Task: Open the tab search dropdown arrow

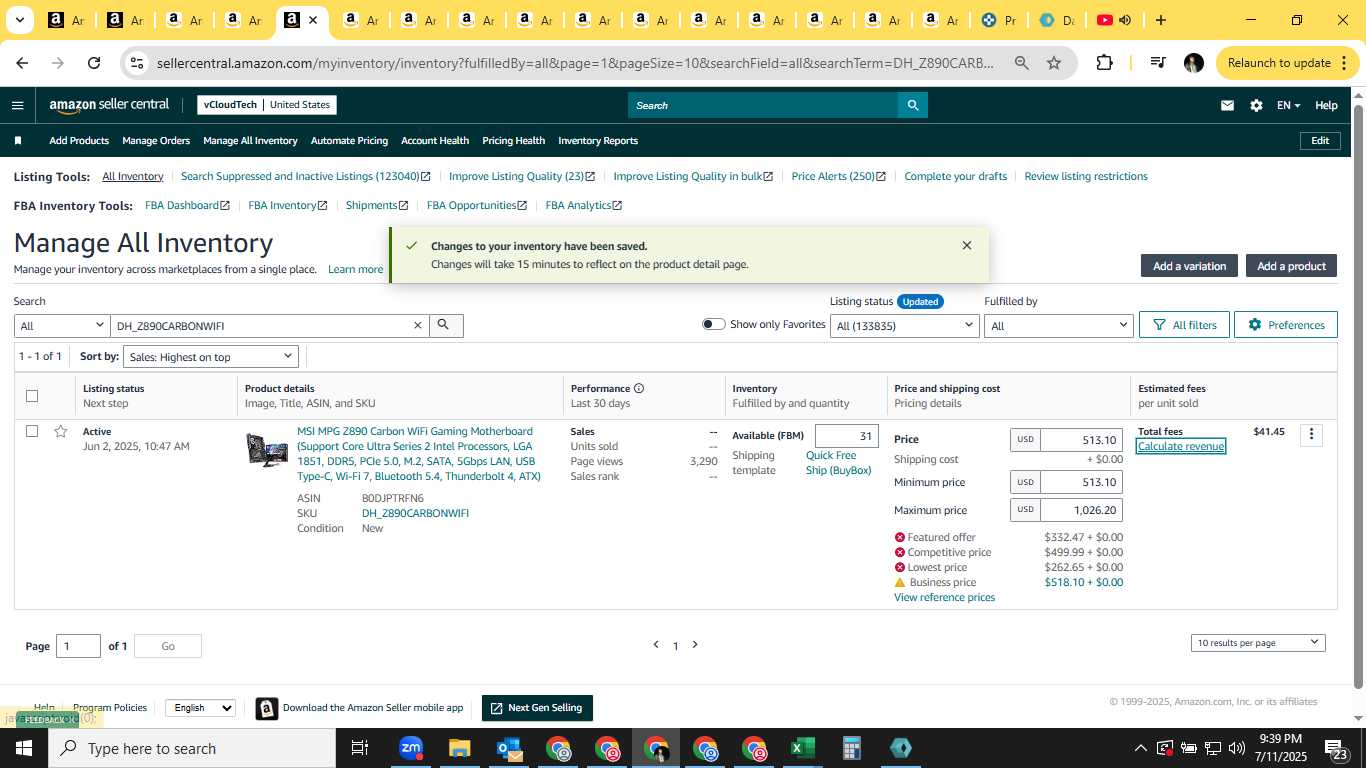Action: [x=20, y=20]
